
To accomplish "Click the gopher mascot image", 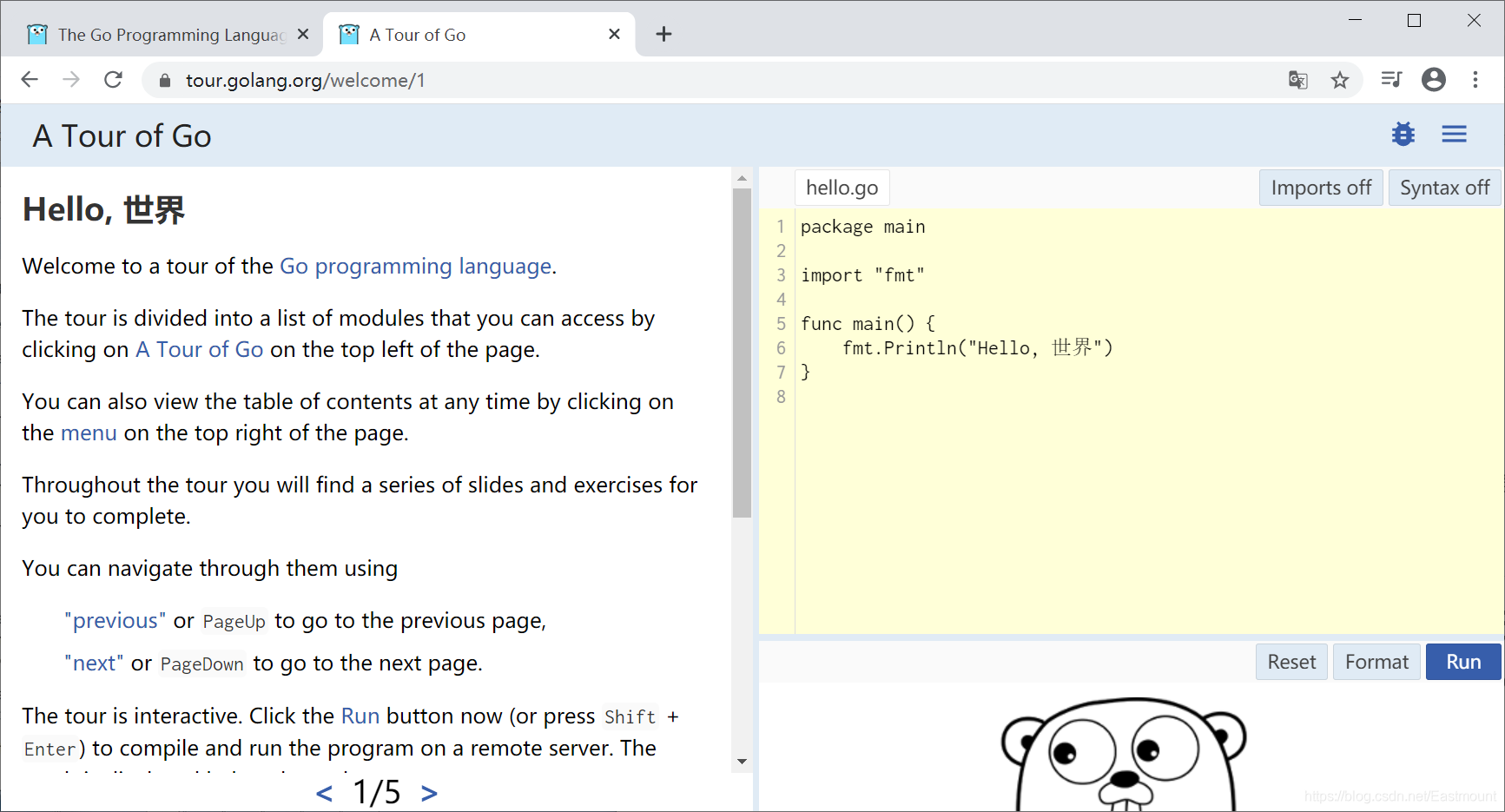I will coord(1124,754).
